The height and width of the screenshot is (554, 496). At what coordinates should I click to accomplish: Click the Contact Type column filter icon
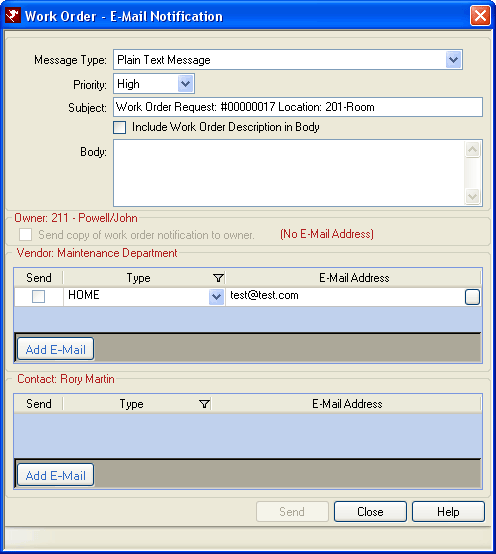(204, 404)
